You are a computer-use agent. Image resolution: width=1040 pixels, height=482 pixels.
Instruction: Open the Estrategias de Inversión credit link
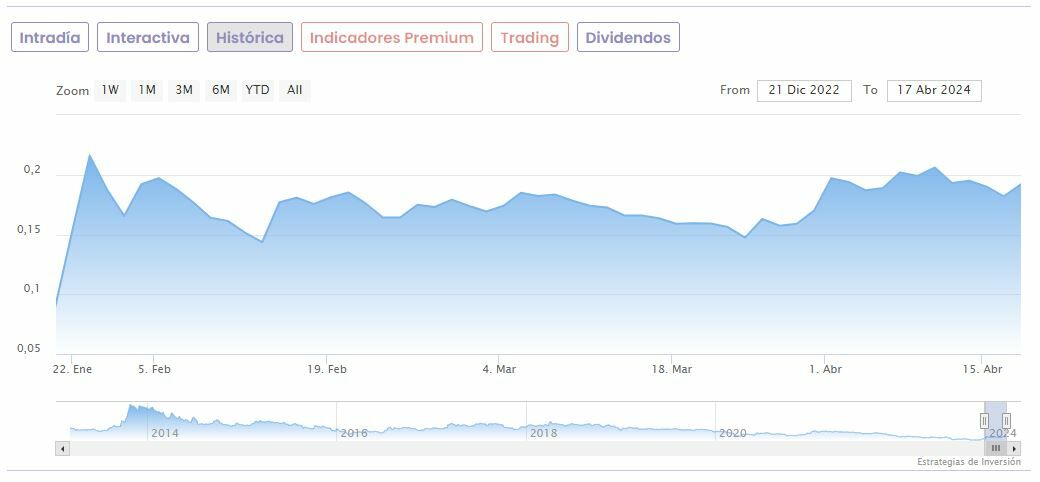tap(969, 462)
